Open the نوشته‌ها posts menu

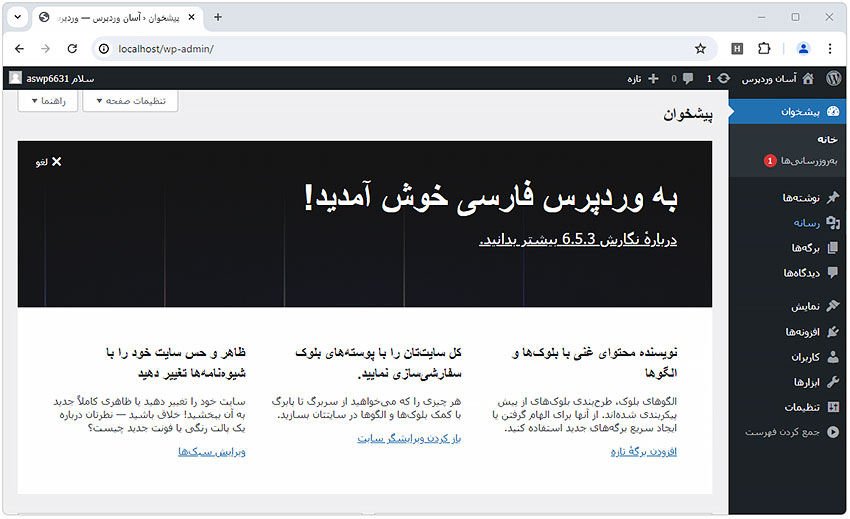[x=788, y=197]
